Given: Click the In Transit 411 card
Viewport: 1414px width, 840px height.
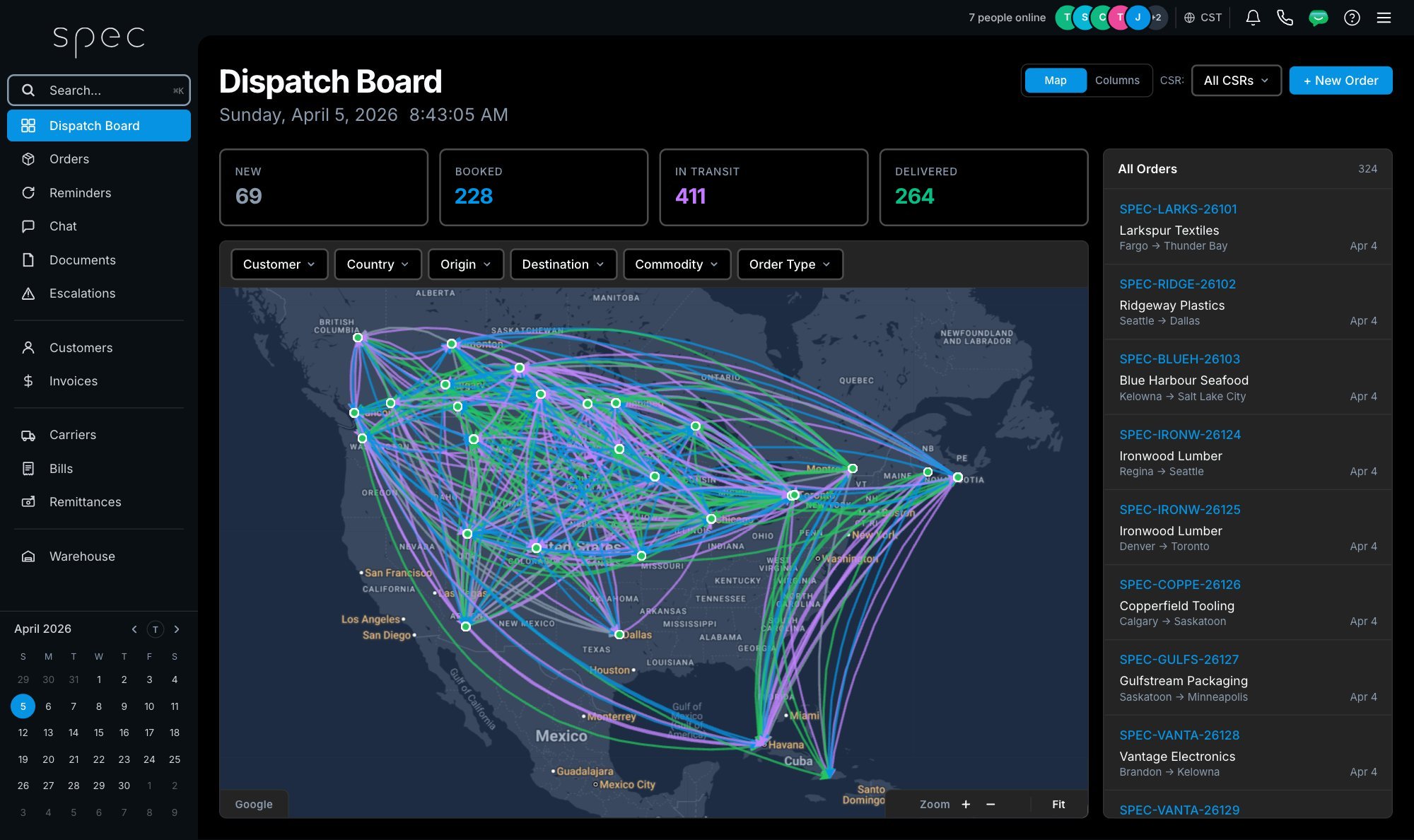Looking at the screenshot, I should [764, 187].
